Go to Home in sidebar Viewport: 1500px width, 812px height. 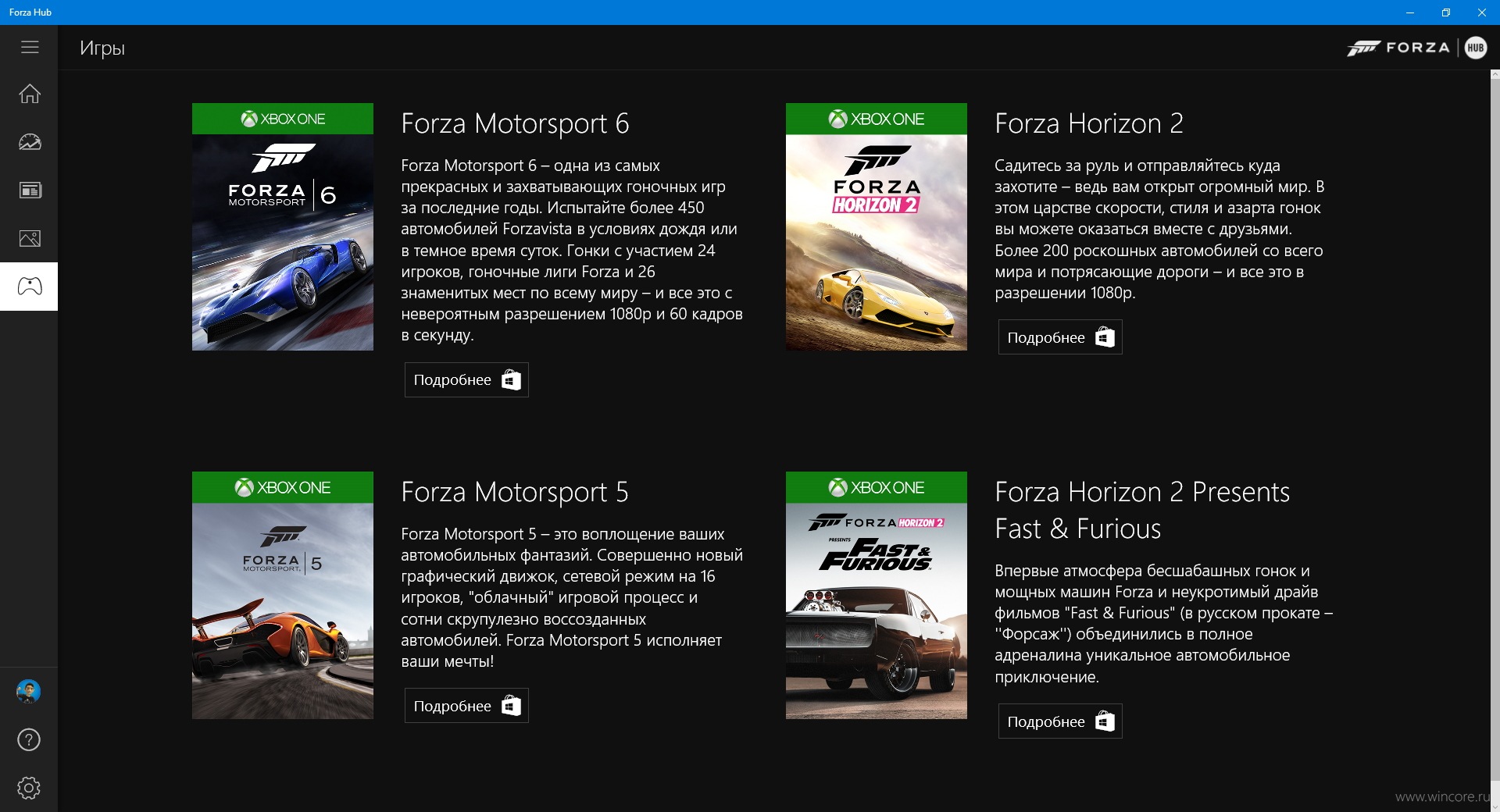(x=30, y=94)
